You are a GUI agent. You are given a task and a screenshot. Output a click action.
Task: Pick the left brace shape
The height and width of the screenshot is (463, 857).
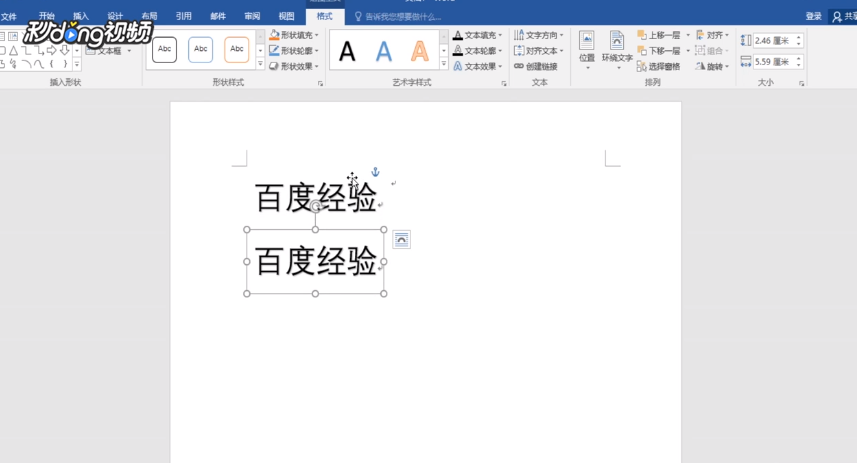[51, 64]
